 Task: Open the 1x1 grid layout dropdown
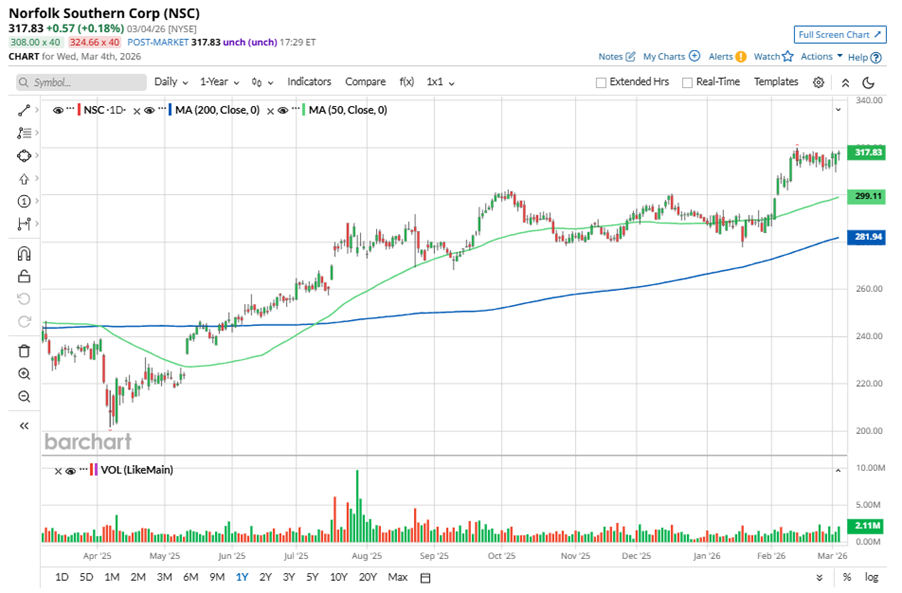[441, 82]
